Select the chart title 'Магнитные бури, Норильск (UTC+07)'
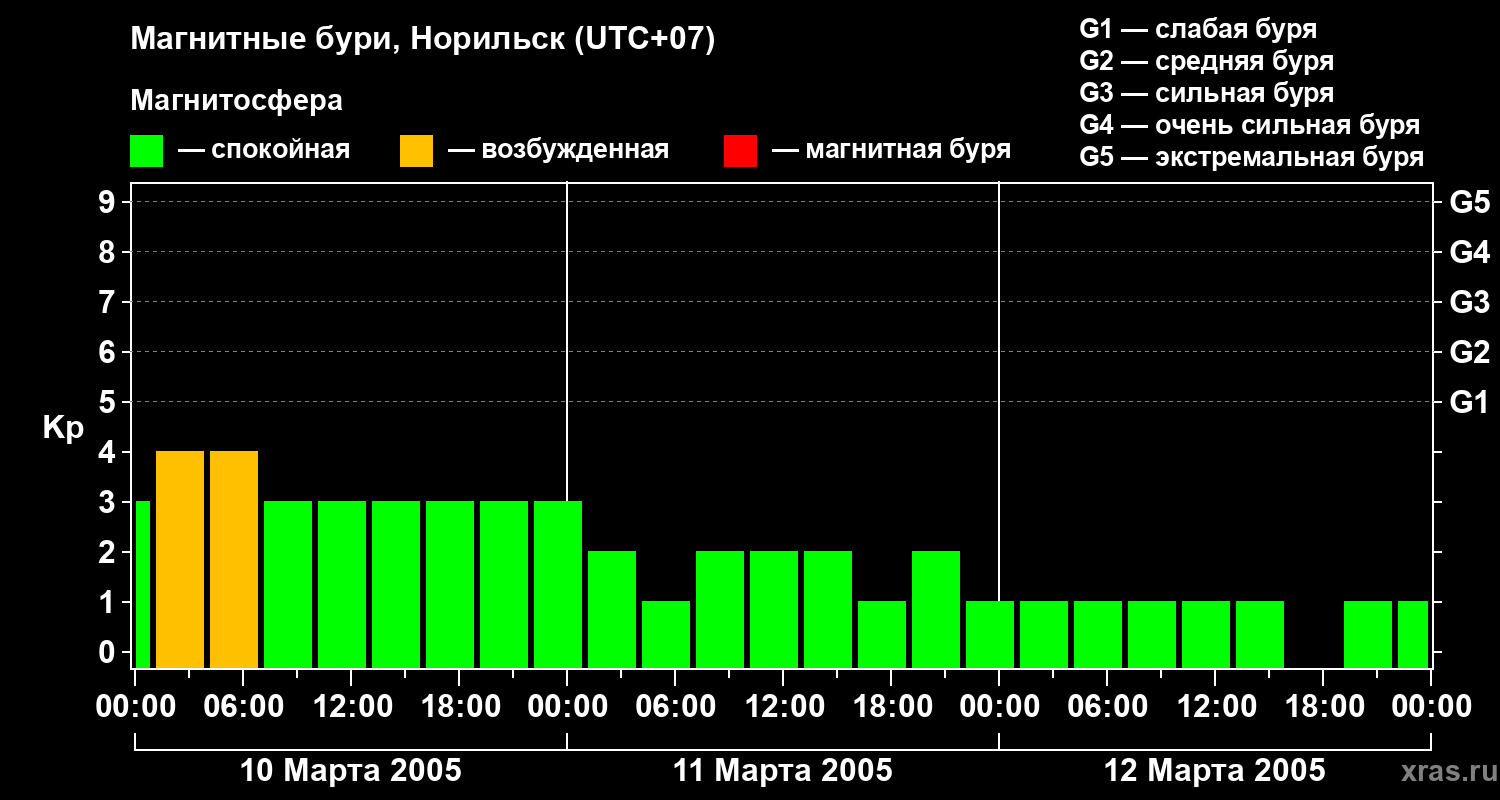Image resolution: width=1500 pixels, height=800 pixels. (423, 40)
